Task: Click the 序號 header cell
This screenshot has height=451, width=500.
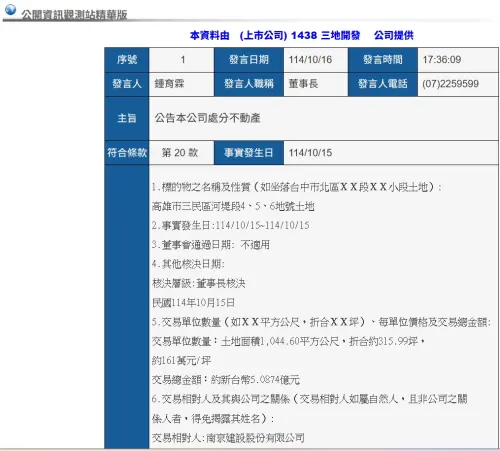Action: pos(127,60)
